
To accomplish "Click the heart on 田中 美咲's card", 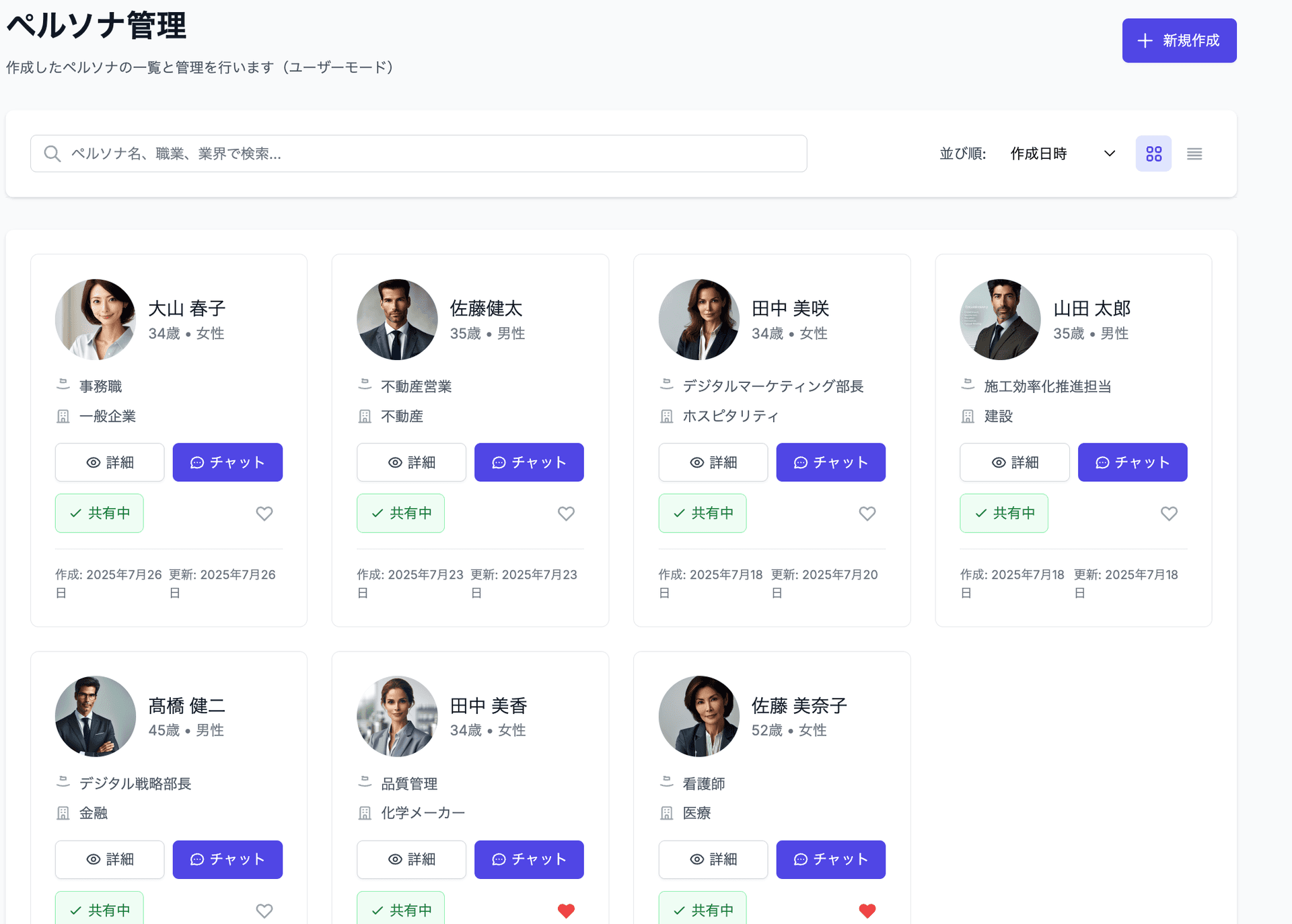I will click(x=867, y=513).
